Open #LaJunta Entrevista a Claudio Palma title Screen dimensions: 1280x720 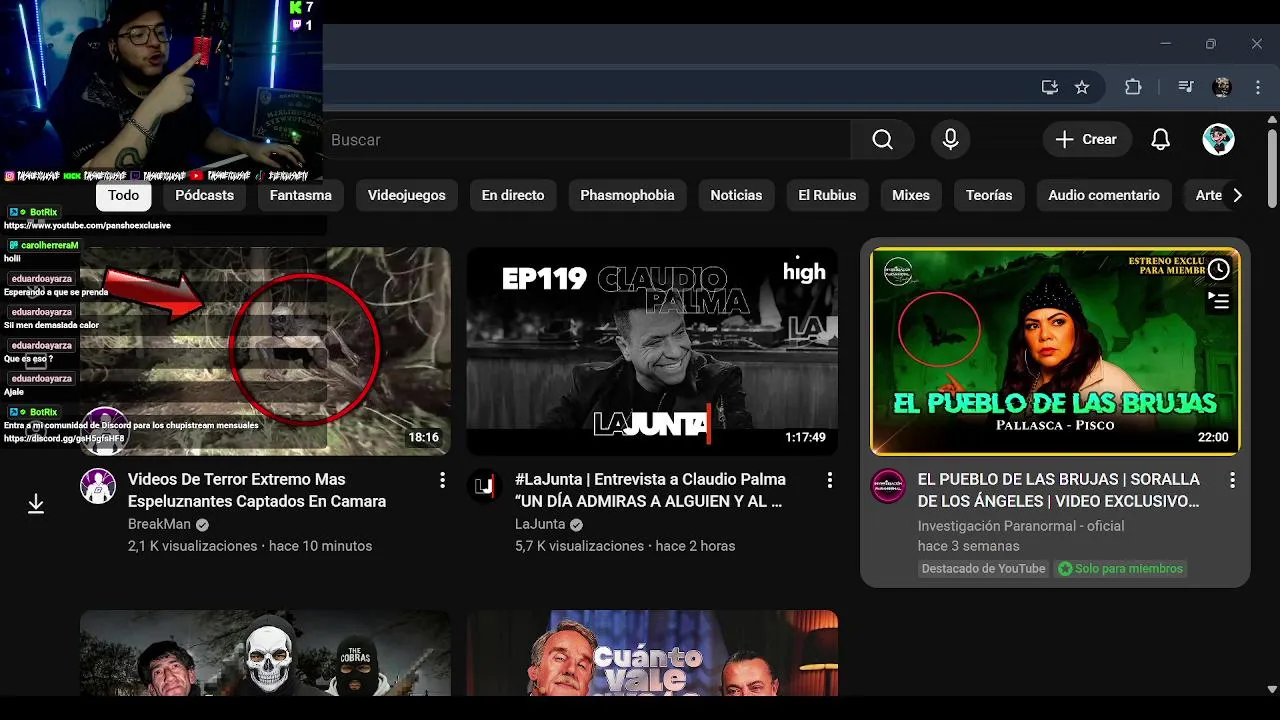coord(650,490)
